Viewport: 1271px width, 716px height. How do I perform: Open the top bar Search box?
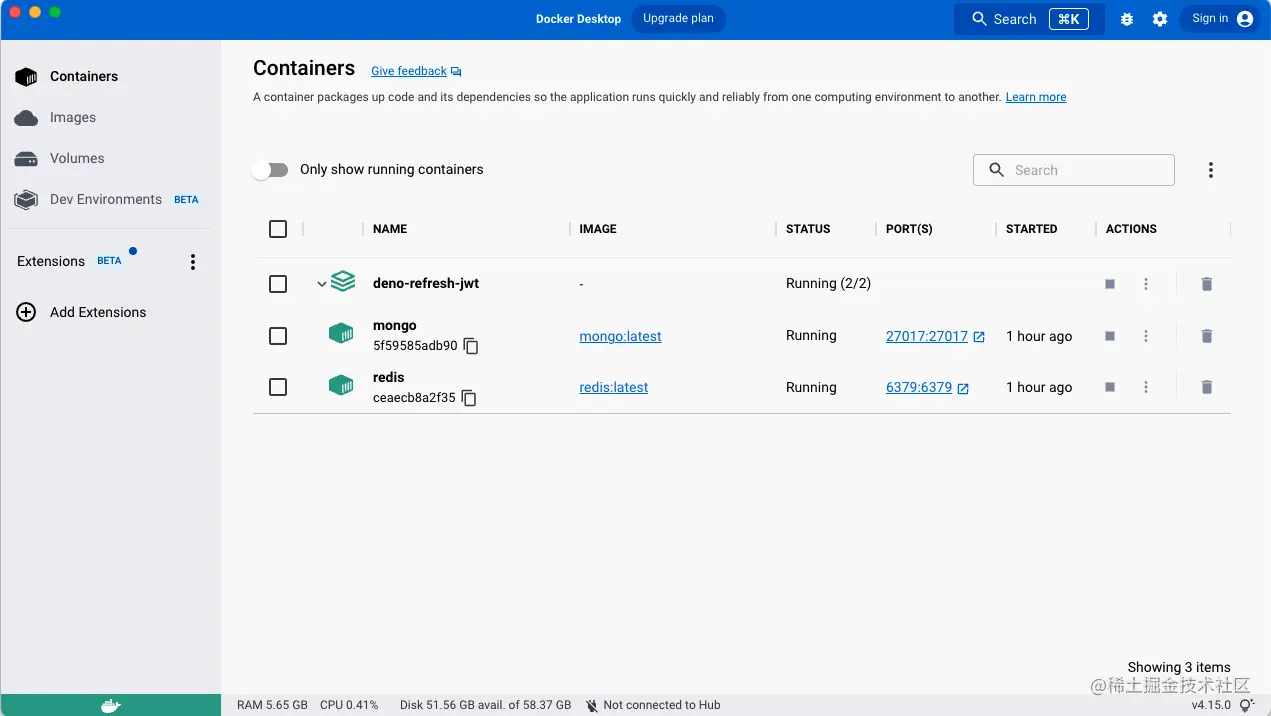pyautogui.click(x=1030, y=19)
